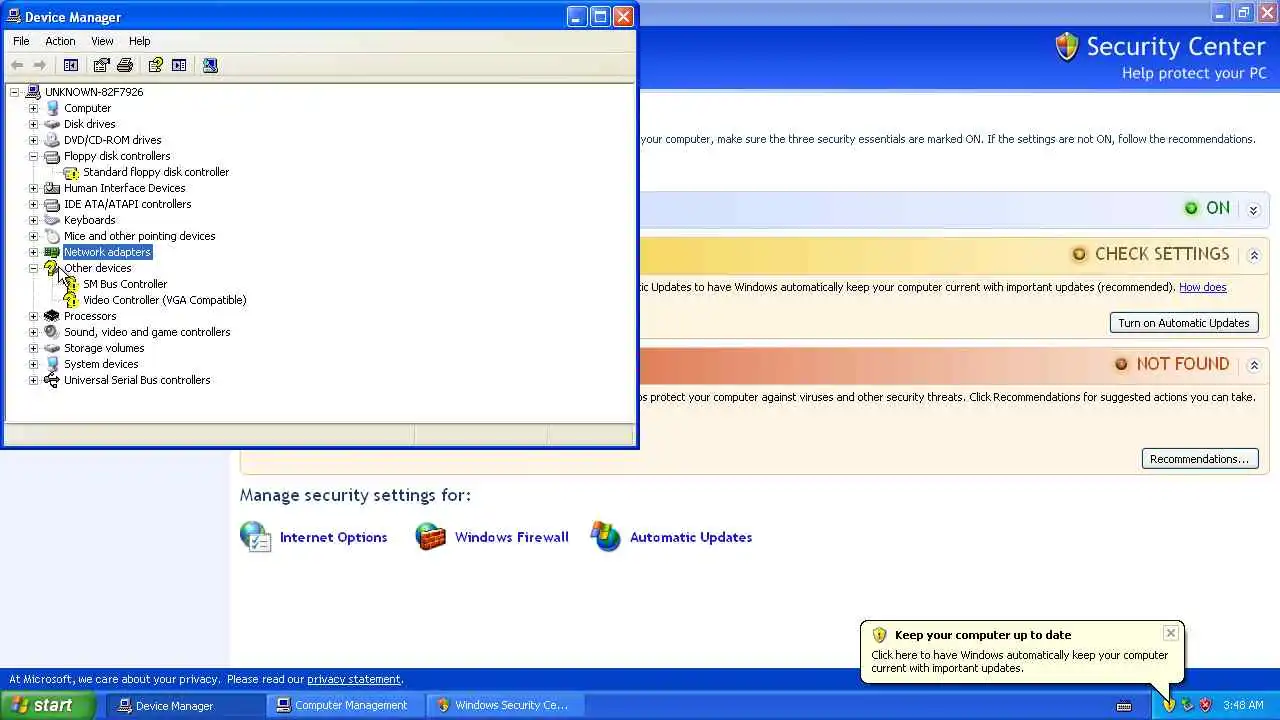The width and height of the screenshot is (1280, 720).
Task: Select Human Interface Devices category
Action: [124, 188]
